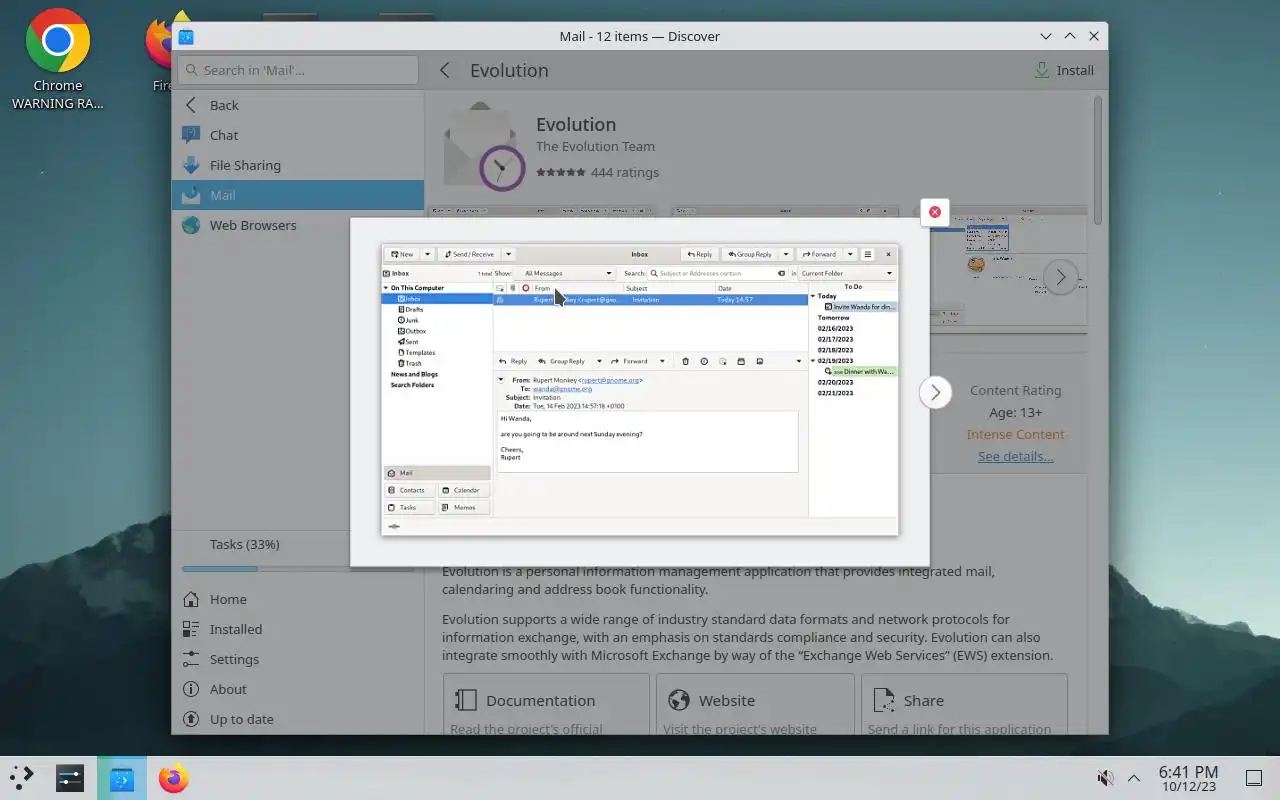Click the Evolution envelope app icon
Screen dimensions: 1280x800
(484, 146)
